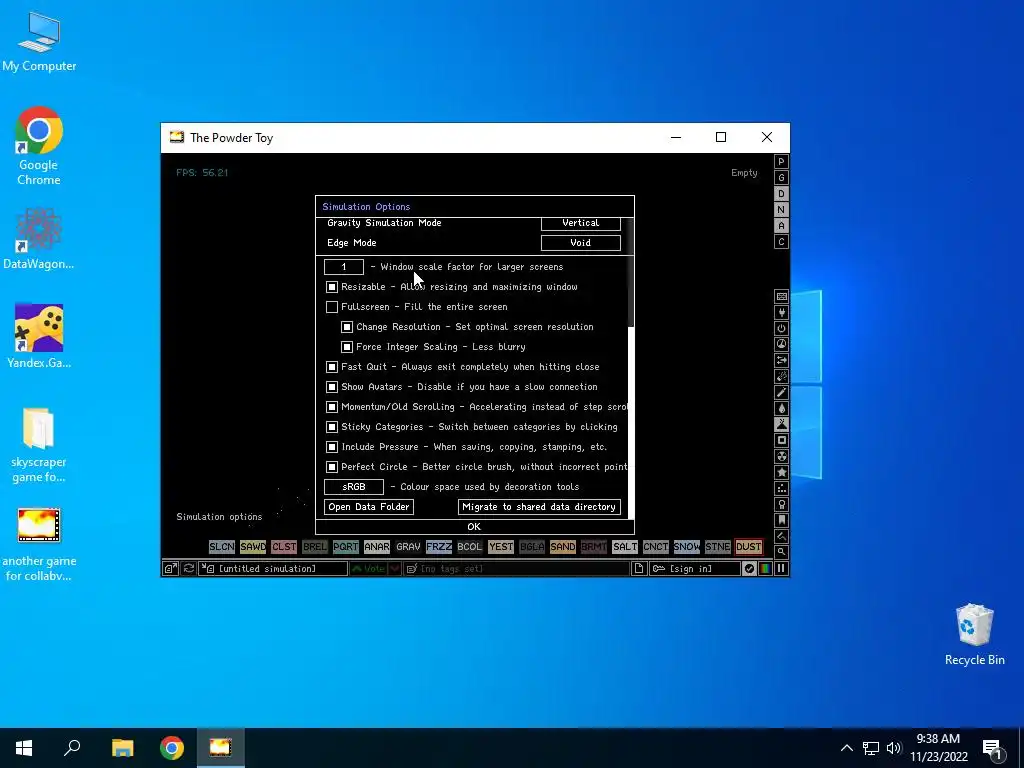The width and height of the screenshot is (1024, 768).
Task: Open the simulation browser icon
Action: 170,569
